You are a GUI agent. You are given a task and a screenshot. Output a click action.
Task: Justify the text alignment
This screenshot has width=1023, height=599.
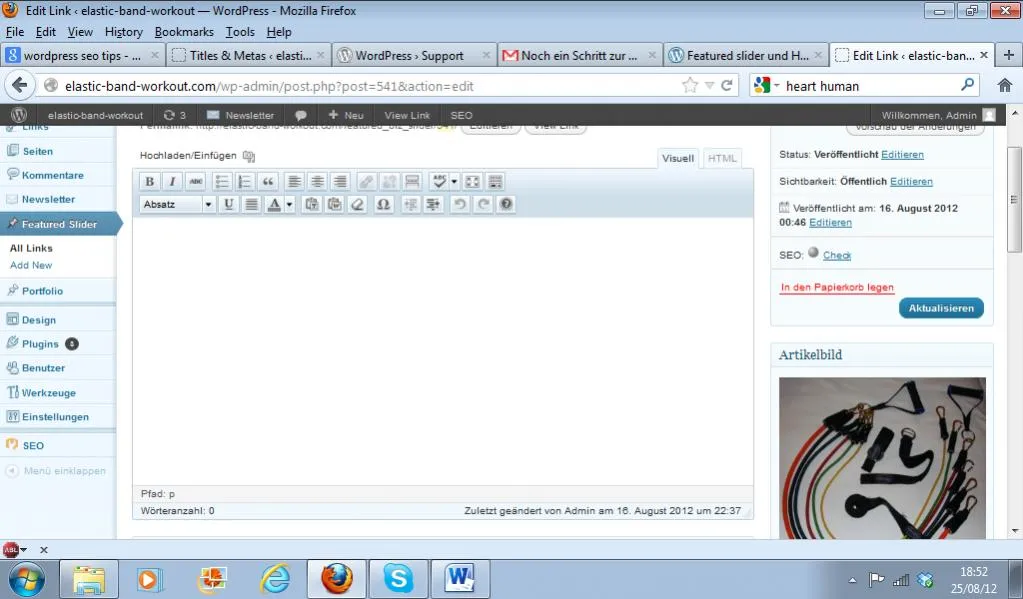pyautogui.click(x=251, y=204)
